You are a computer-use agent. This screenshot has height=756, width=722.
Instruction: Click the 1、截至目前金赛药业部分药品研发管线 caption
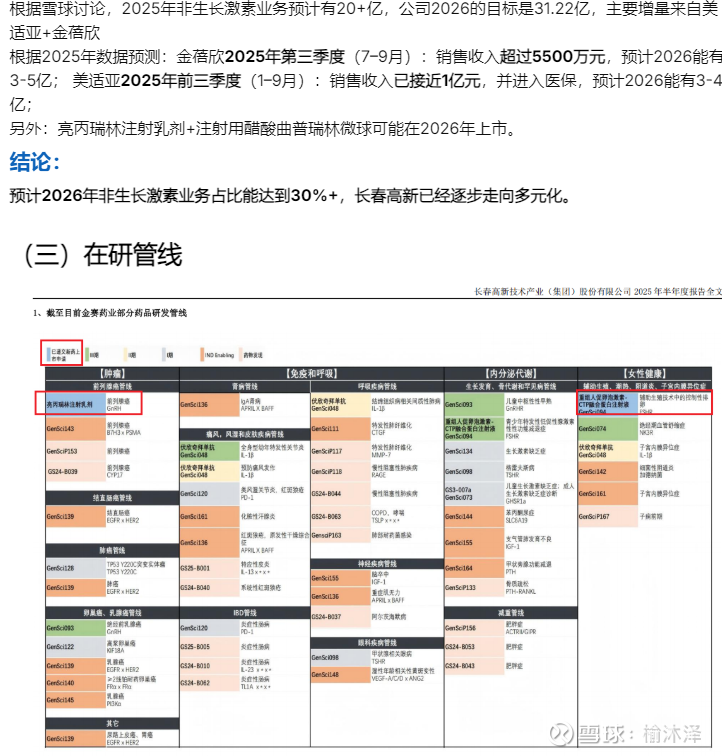tap(110, 313)
